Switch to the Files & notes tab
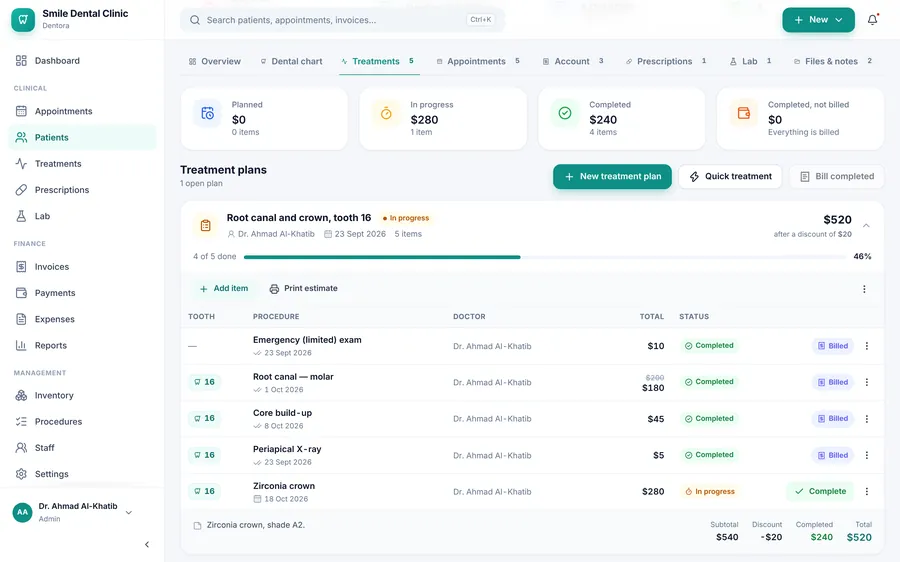The width and height of the screenshot is (900, 562). point(833,61)
